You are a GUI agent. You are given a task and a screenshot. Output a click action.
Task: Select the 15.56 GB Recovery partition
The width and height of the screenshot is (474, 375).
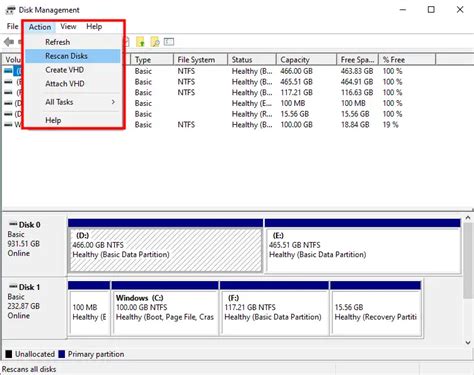coord(376,312)
